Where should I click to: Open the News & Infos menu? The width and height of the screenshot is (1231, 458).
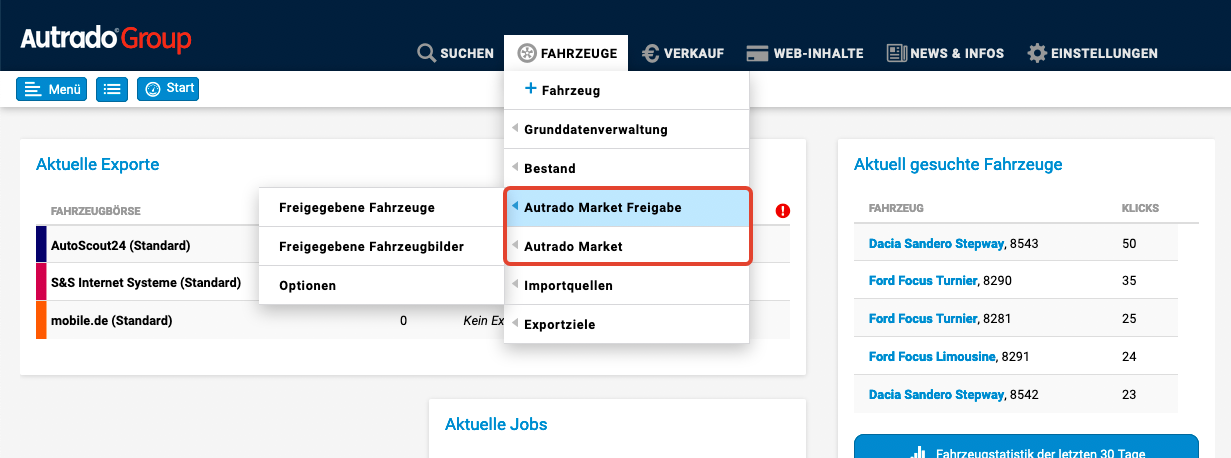945,53
